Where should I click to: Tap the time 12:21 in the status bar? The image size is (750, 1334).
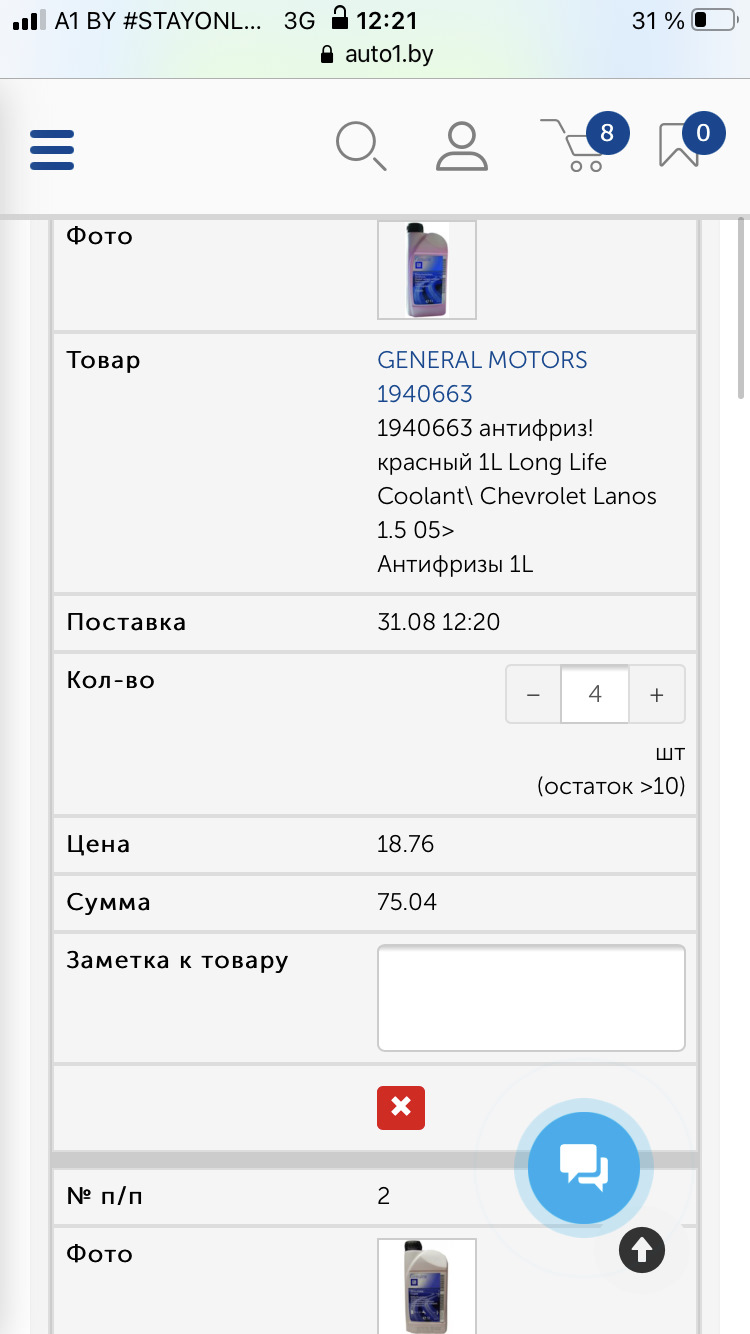pyautogui.click(x=387, y=21)
